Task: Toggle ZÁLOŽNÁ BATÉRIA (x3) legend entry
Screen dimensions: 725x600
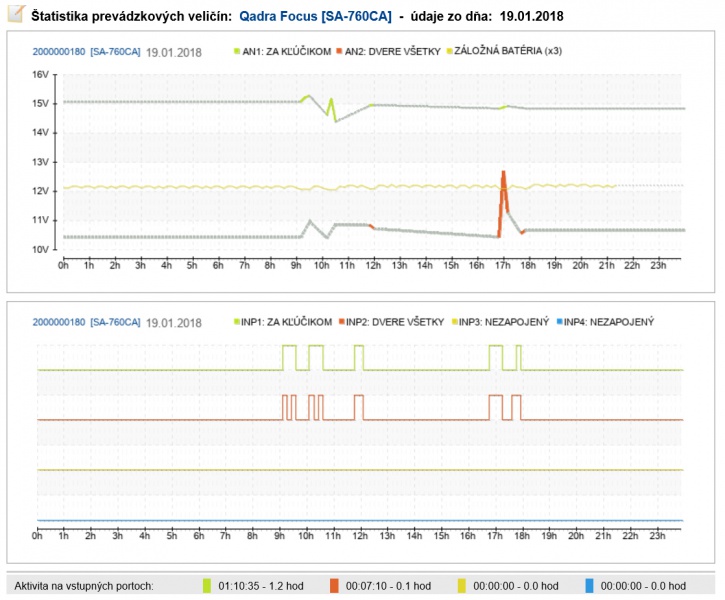Action: 504,51
